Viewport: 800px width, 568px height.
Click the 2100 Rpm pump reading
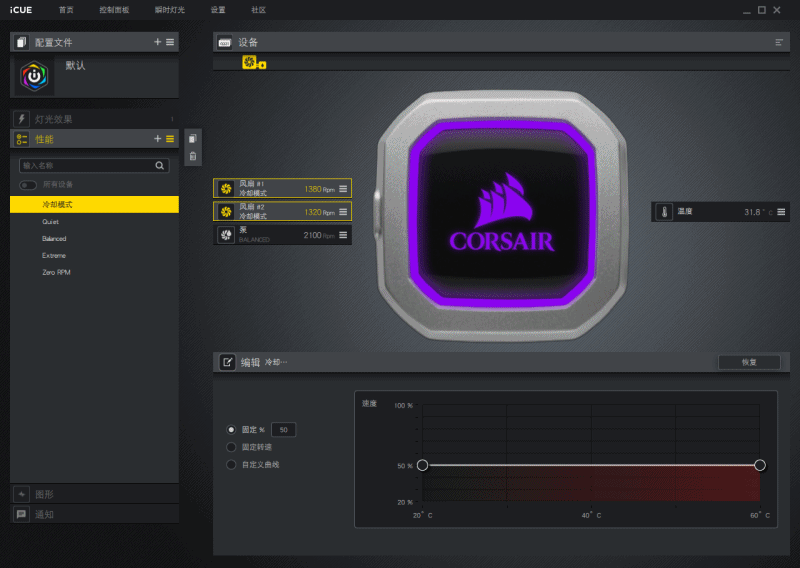319,235
